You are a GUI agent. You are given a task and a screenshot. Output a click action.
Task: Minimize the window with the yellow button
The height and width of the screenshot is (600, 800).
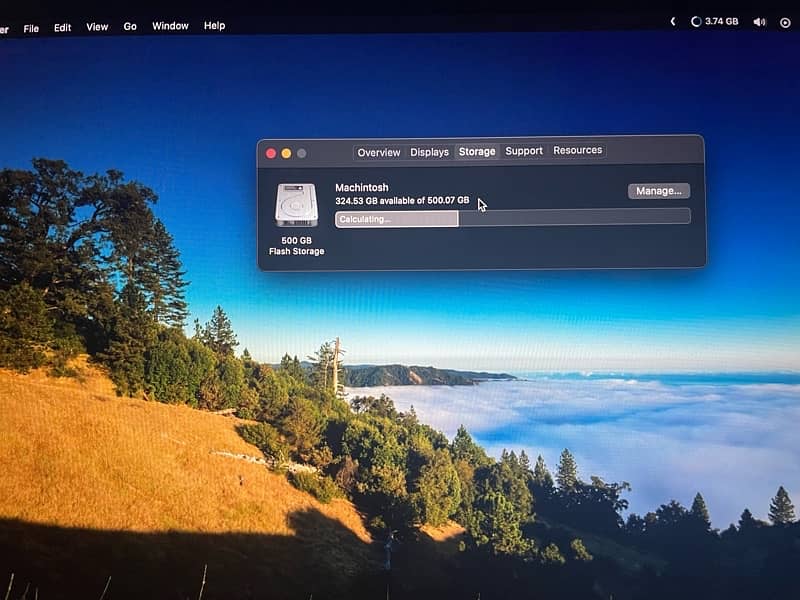point(286,153)
